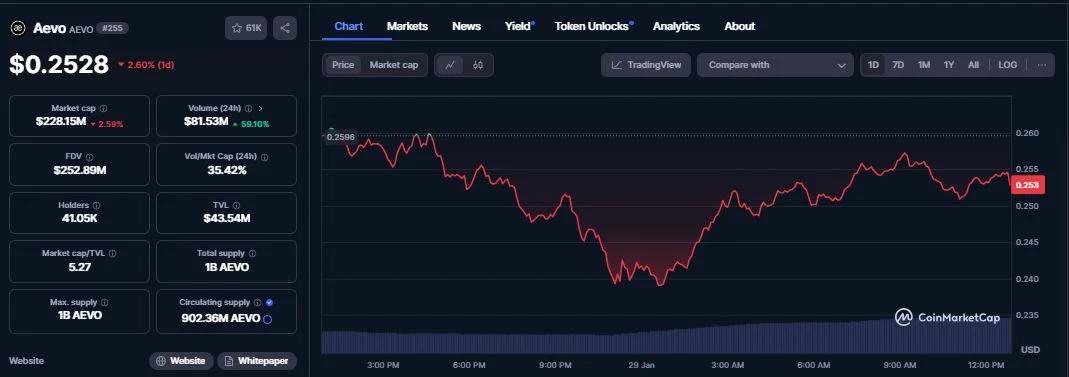1069x377 pixels.
Task: Open the Token Unlocks tab
Action: [593, 26]
